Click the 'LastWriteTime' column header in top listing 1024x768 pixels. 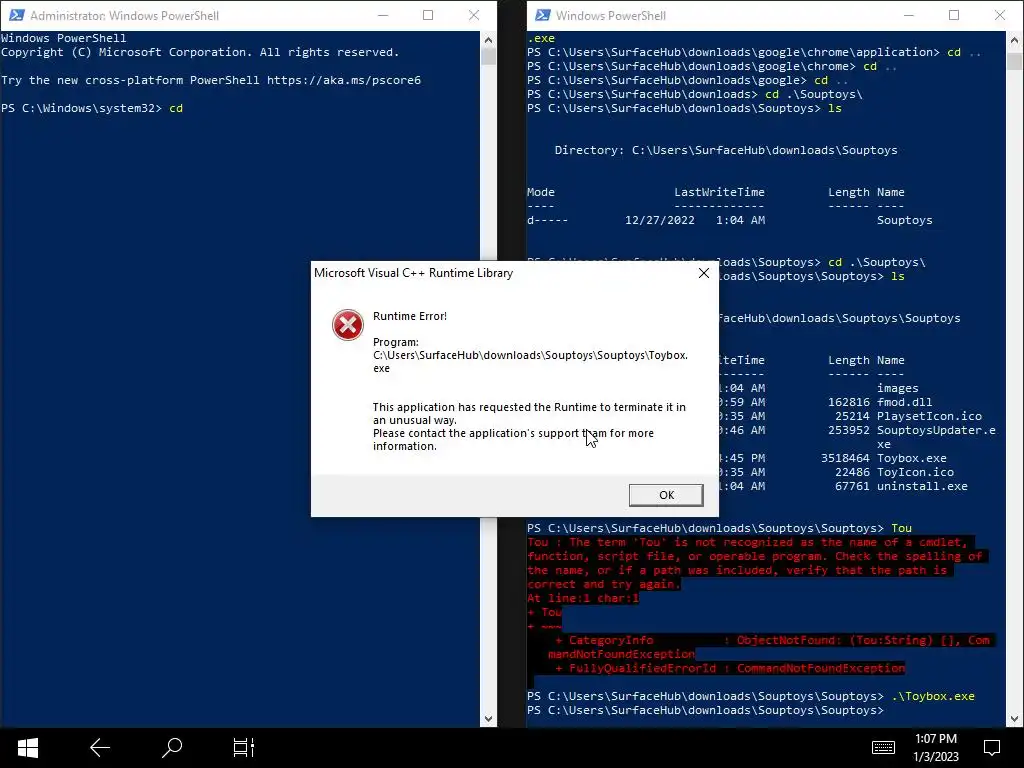coord(719,192)
